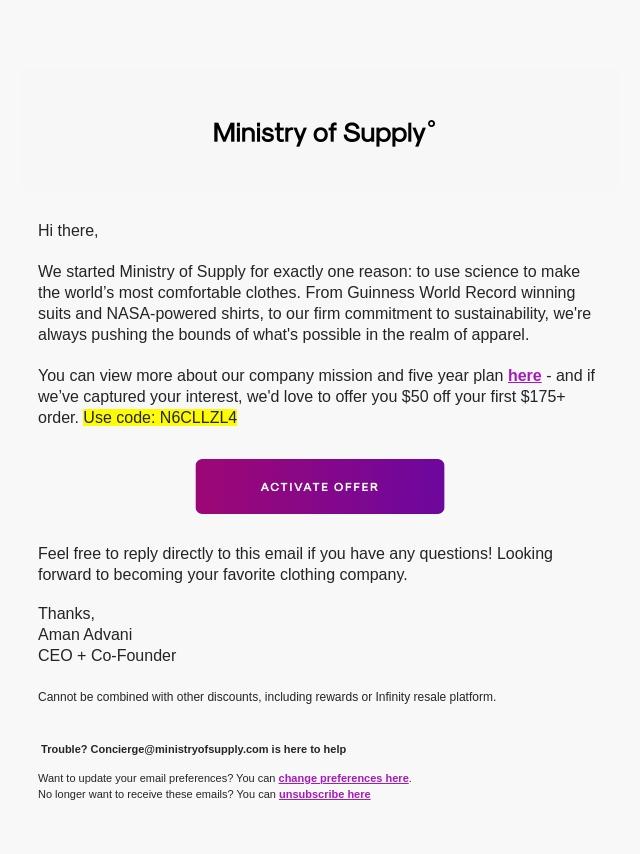Click the name Aman Advani
The image size is (640, 854).
(85, 635)
